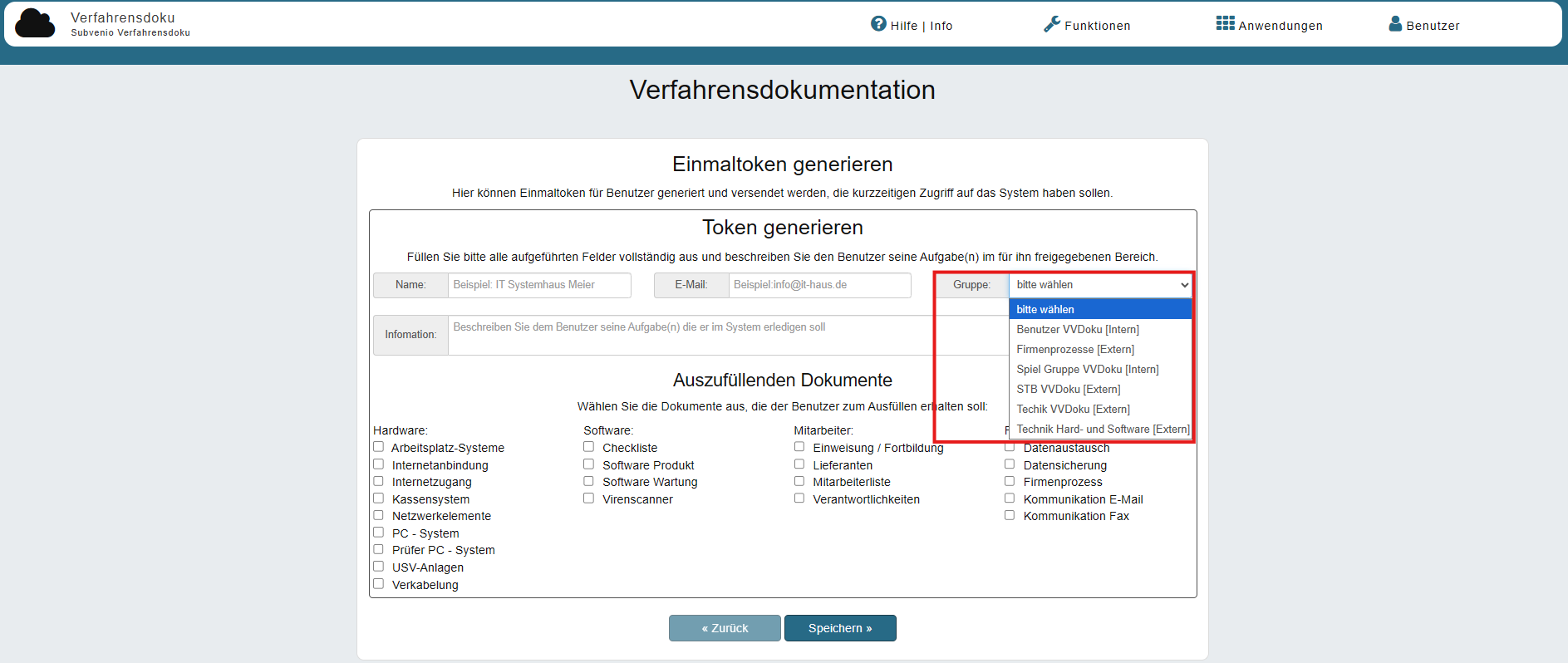
Task: Check the Arbeitsplatz-Systeme checkbox
Action: pos(379,447)
